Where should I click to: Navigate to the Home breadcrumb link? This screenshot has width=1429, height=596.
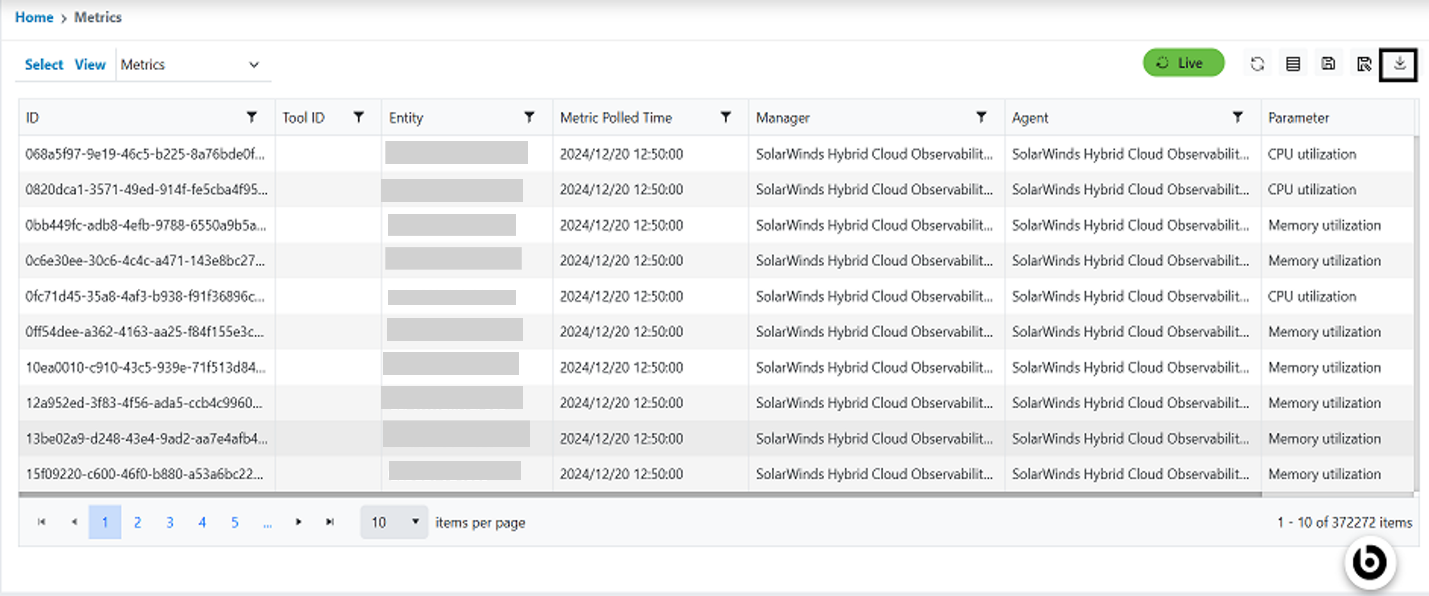click(x=34, y=17)
